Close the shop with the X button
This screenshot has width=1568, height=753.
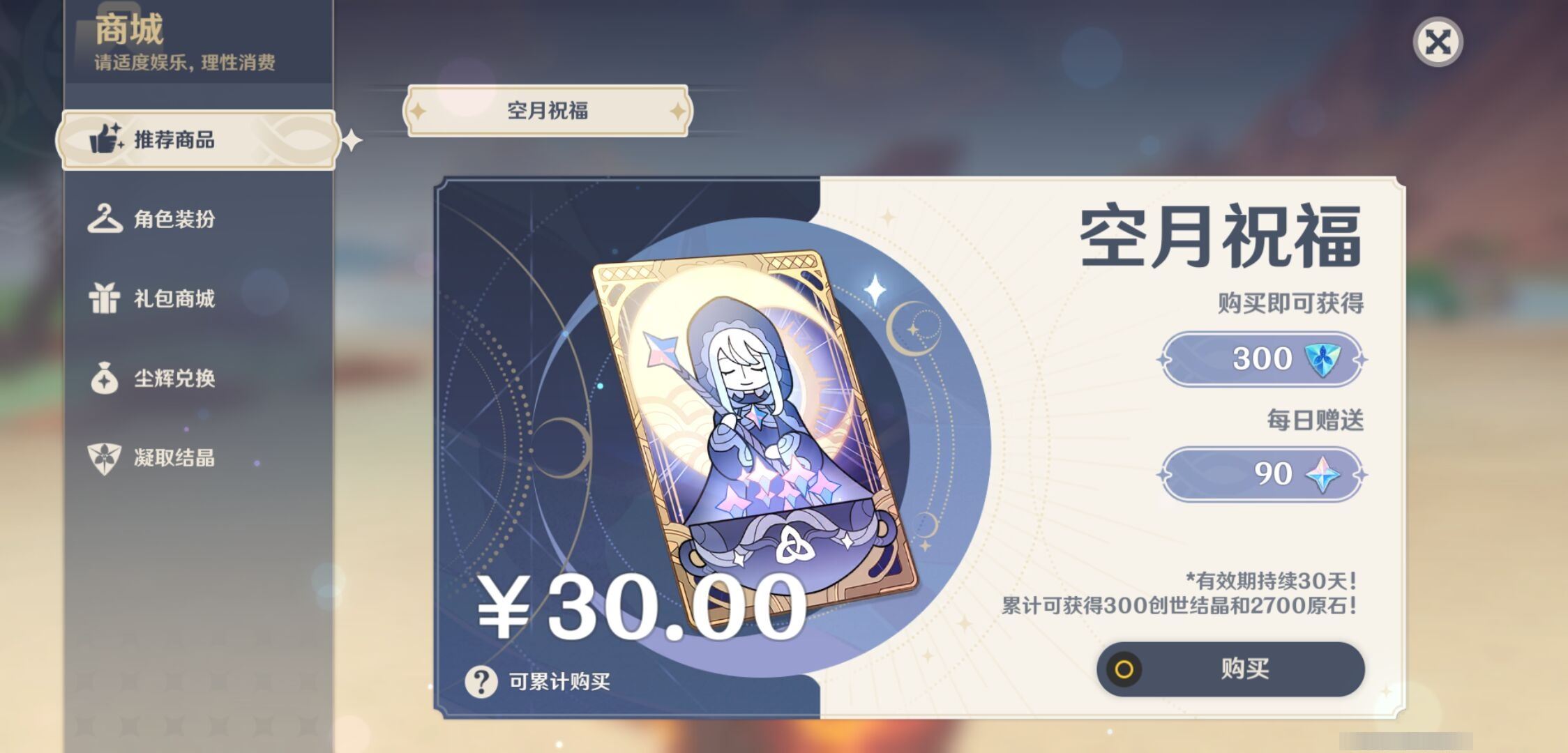tap(1438, 42)
